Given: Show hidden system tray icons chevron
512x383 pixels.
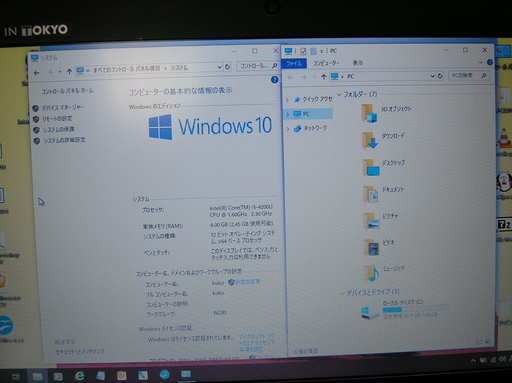Looking at the screenshot, I should pos(473,360).
